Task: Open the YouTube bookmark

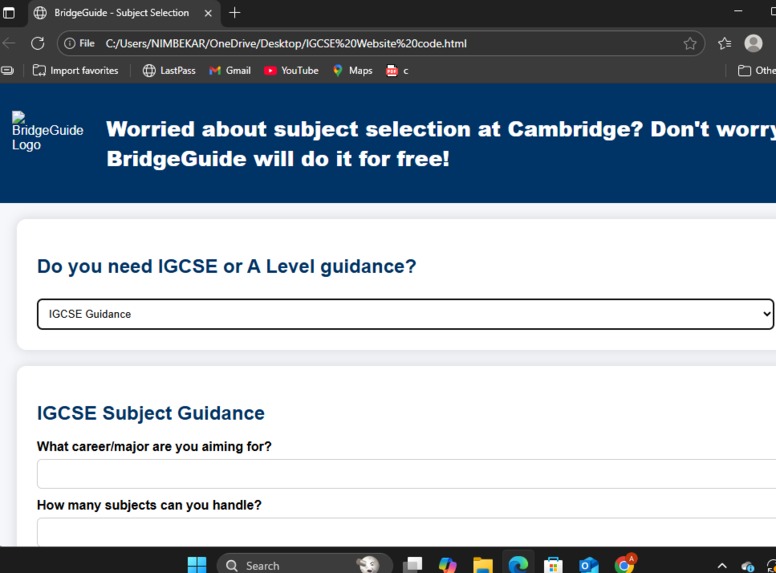Action: tap(291, 71)
